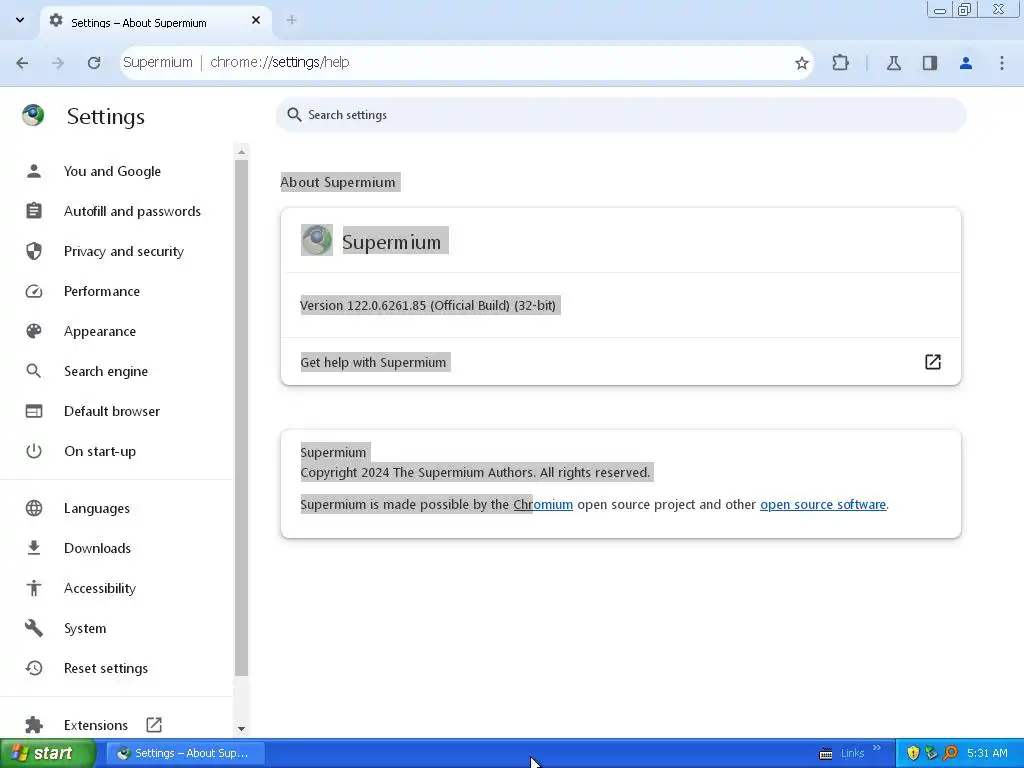Open the Extensions puzzle-piece toolbar icon
The image size is (1024, 768).
coord(840,63)
